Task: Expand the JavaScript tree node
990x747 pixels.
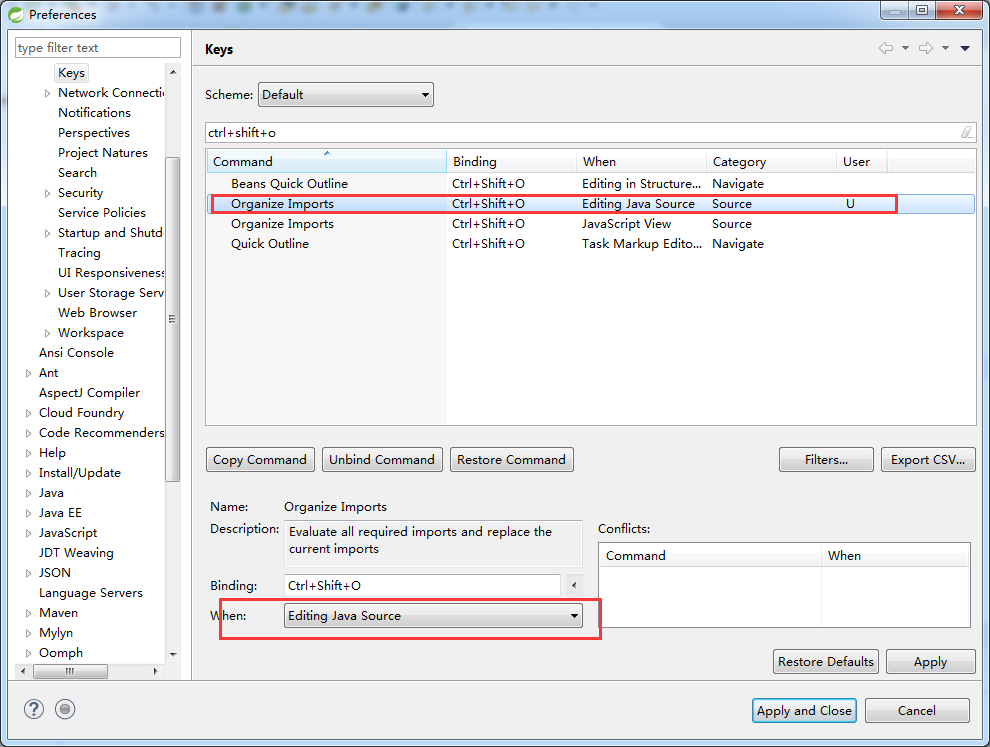Action: tap(28, 534)
